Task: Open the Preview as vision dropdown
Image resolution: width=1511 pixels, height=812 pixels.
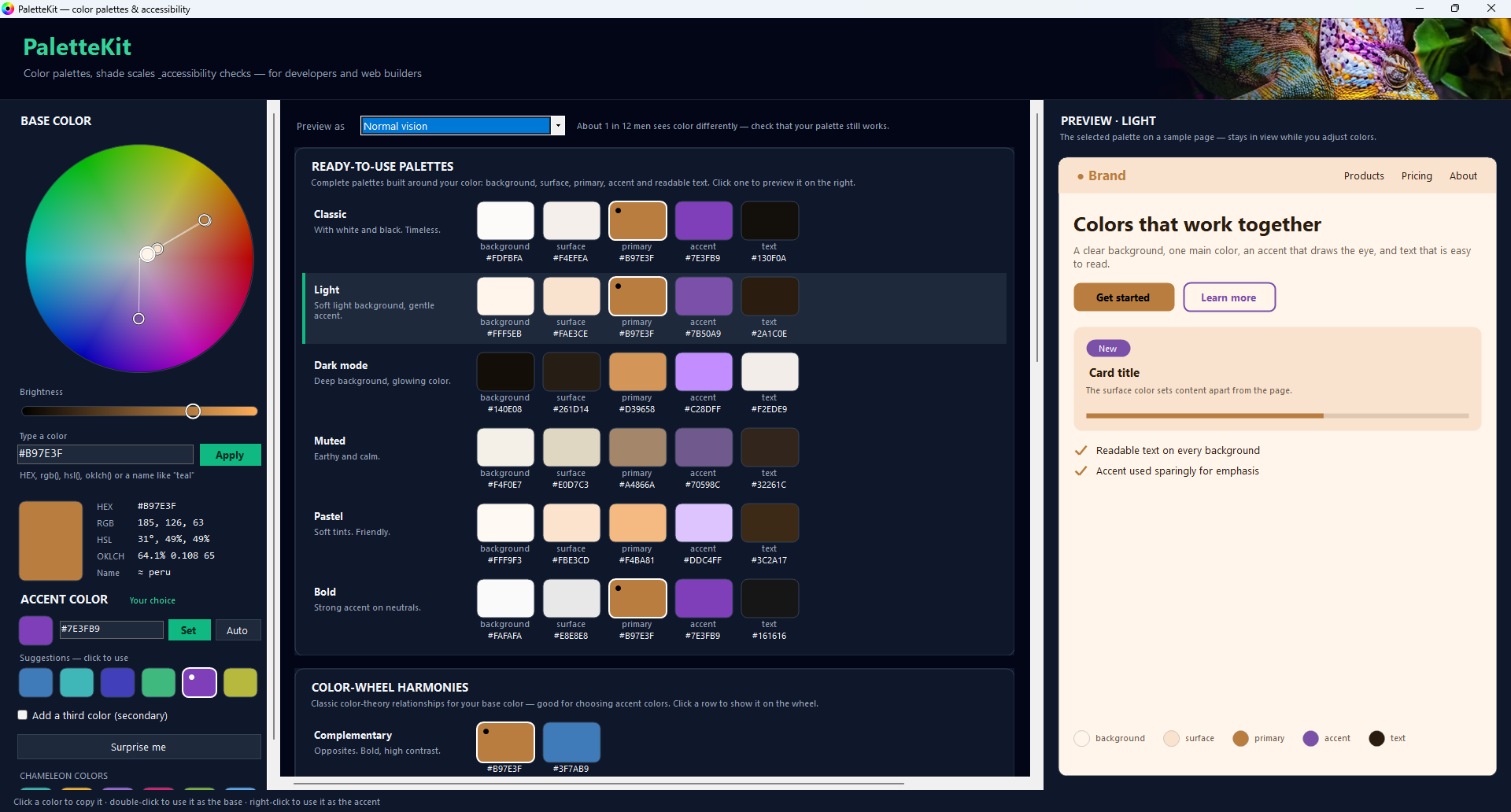Action: [463, 126]
